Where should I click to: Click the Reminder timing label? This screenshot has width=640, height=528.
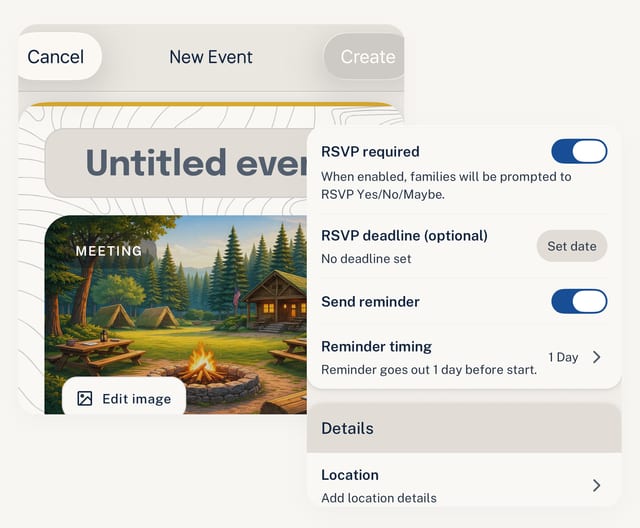[376, 347]
